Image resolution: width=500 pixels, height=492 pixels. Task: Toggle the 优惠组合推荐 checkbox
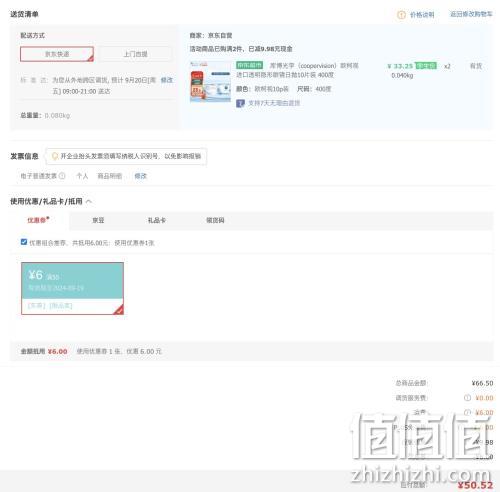pos(24,242)
